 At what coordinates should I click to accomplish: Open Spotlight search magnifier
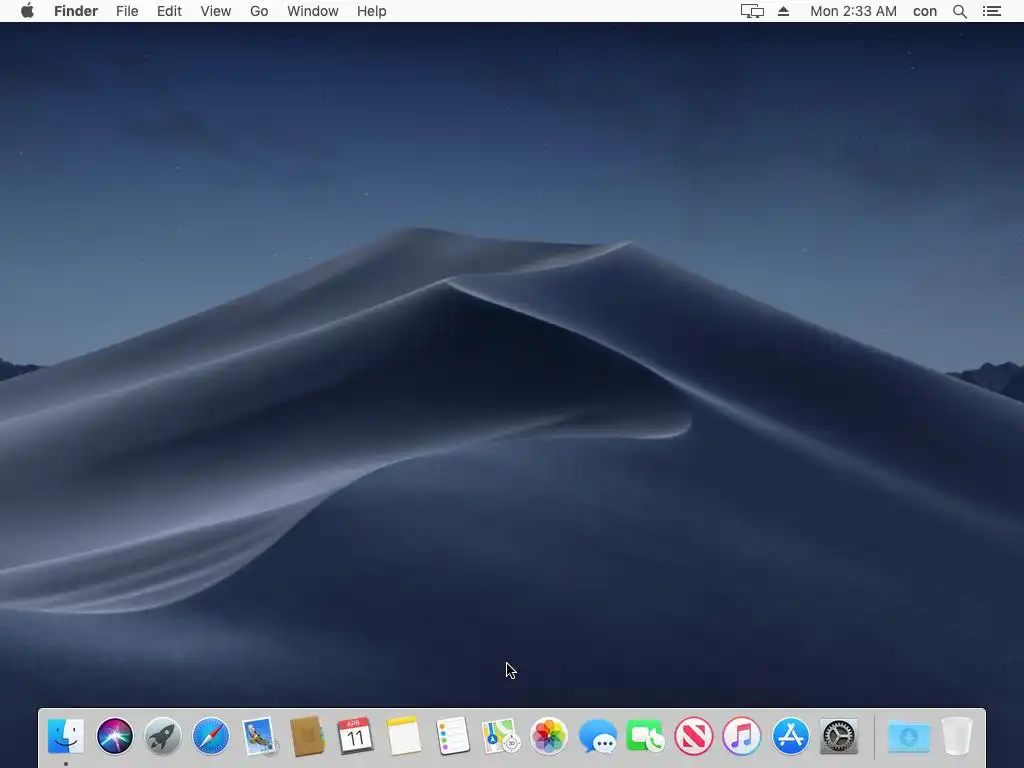[x=960, y=11]
